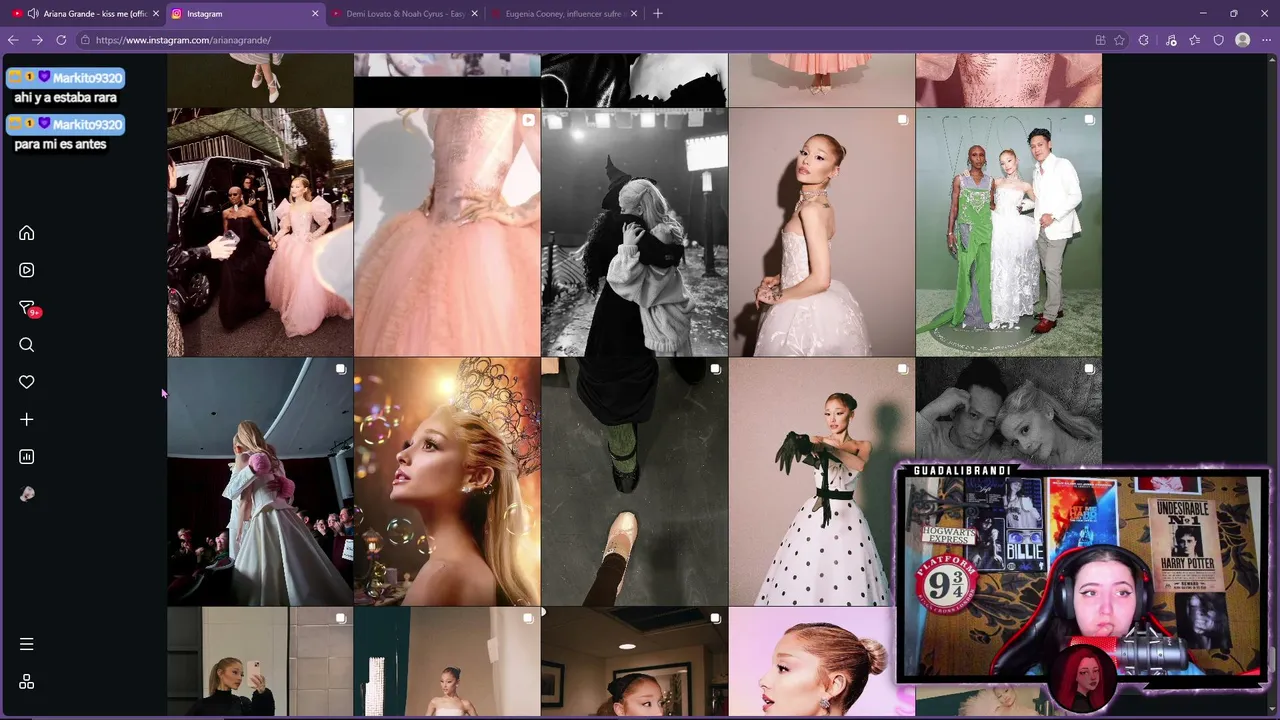Open white gown portrait on beige background
This screenshot has height=720, width=1280.
[x=821, y=232]
